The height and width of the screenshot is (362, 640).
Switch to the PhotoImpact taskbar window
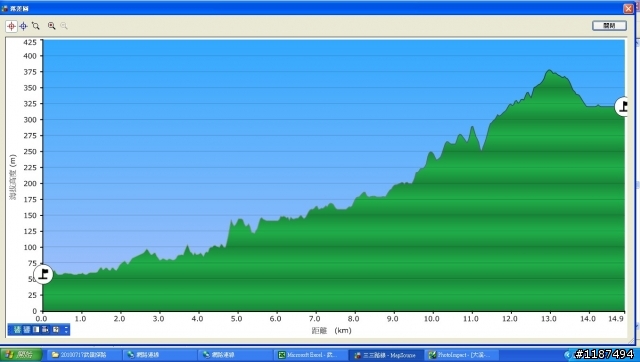(461, 355)
